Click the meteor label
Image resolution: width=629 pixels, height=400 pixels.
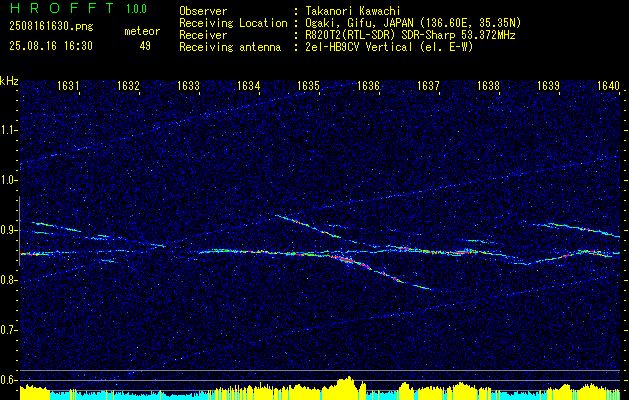[x=142, y=31]
